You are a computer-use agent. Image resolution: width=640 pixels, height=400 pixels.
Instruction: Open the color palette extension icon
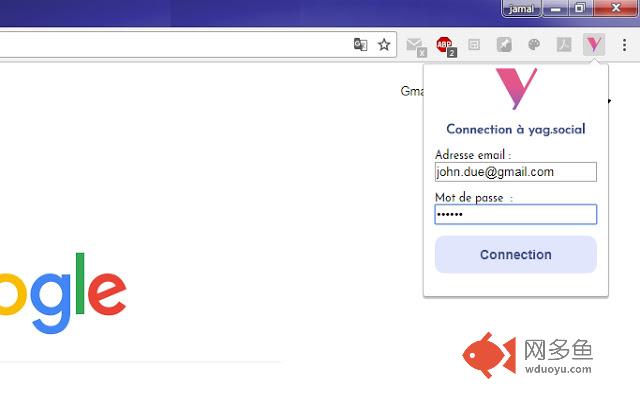coord(534,44)
